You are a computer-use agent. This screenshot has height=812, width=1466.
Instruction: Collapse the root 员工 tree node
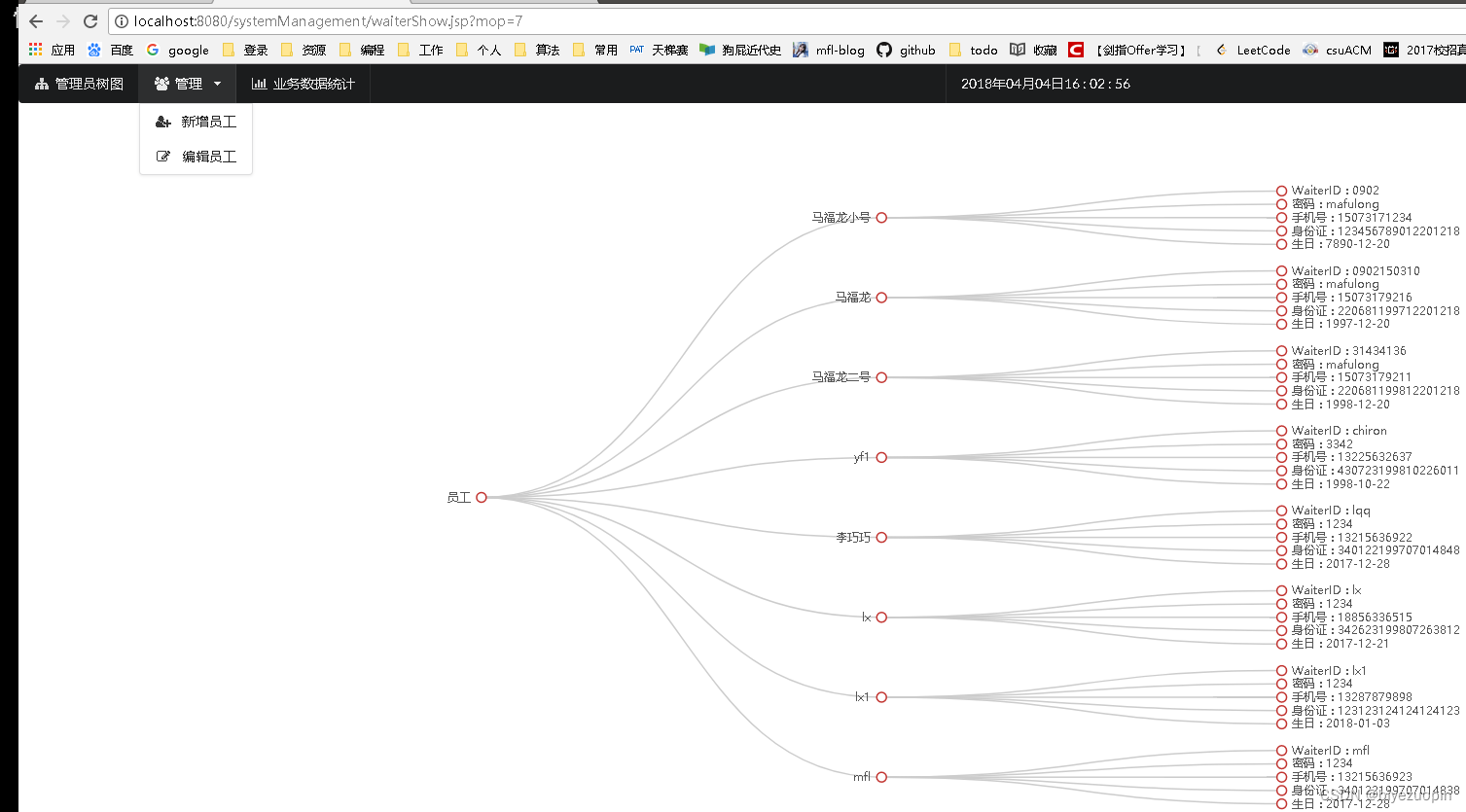(x=482, y=498)
